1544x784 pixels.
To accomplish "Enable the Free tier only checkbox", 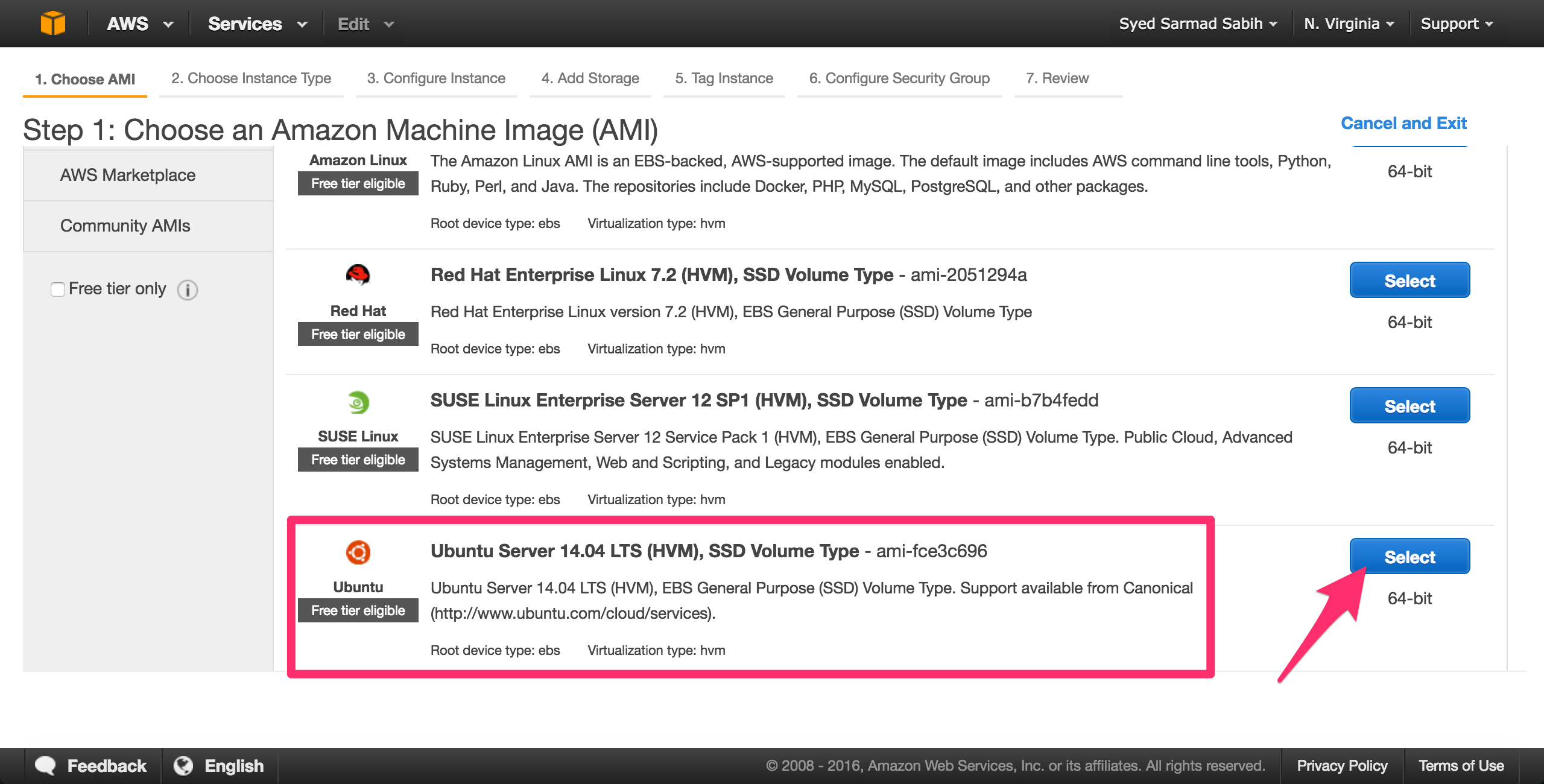I will [58, 289].
